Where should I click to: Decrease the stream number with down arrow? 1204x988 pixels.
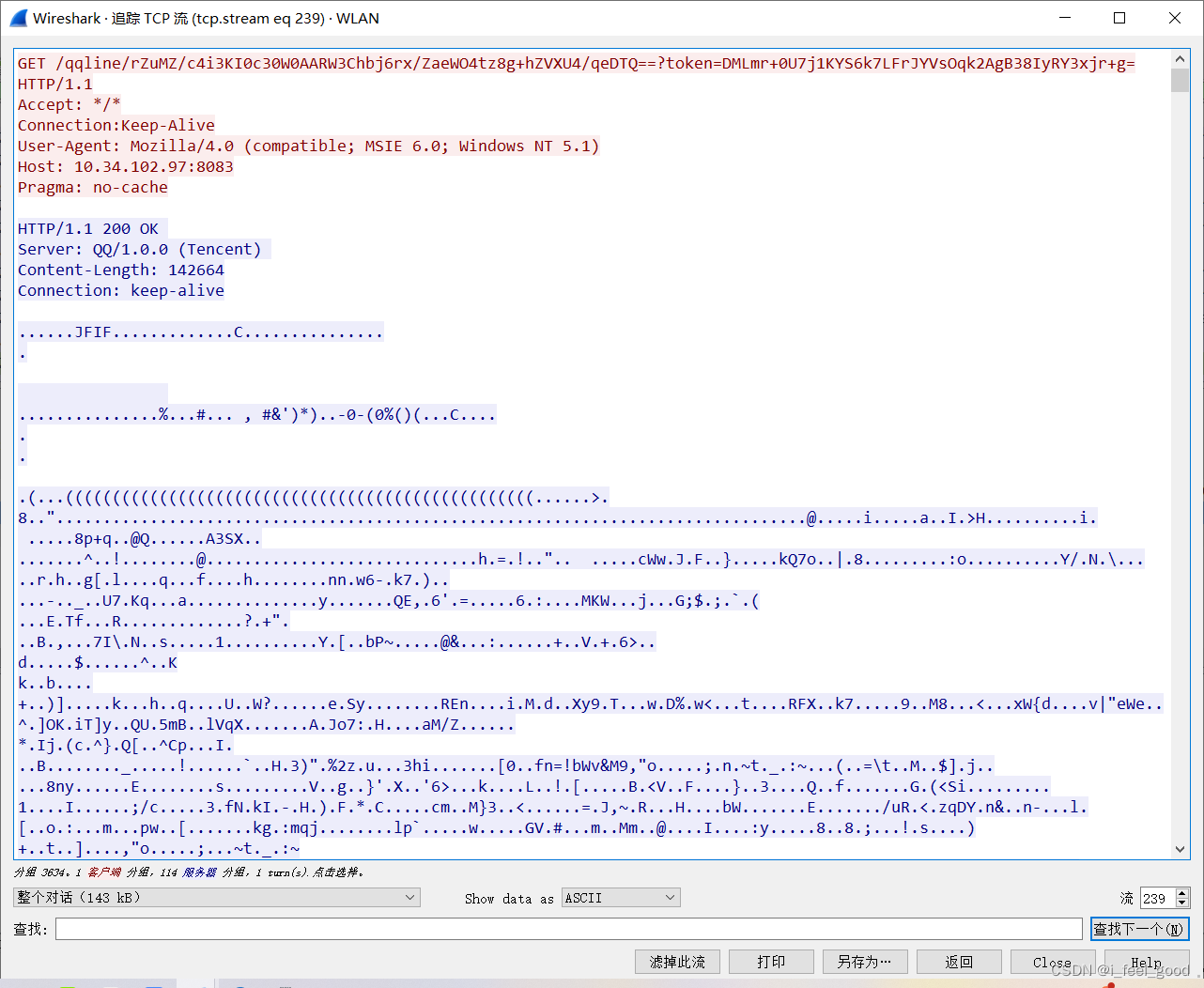1182,903
